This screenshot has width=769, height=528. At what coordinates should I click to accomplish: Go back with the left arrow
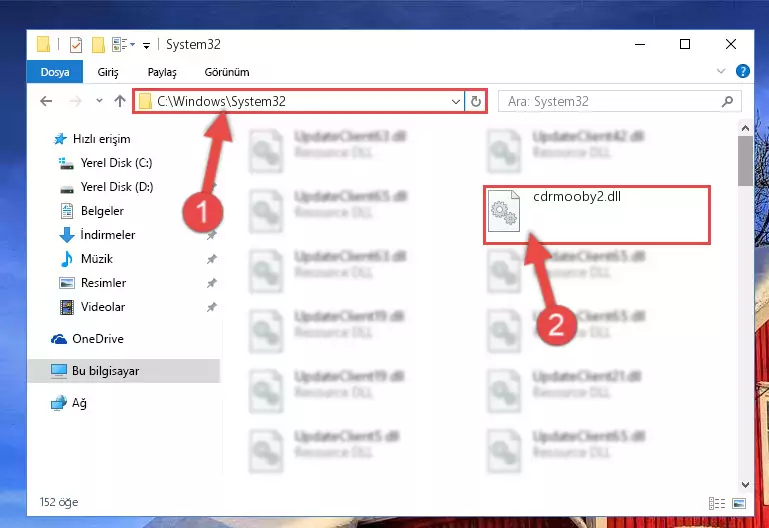(46, 101)
